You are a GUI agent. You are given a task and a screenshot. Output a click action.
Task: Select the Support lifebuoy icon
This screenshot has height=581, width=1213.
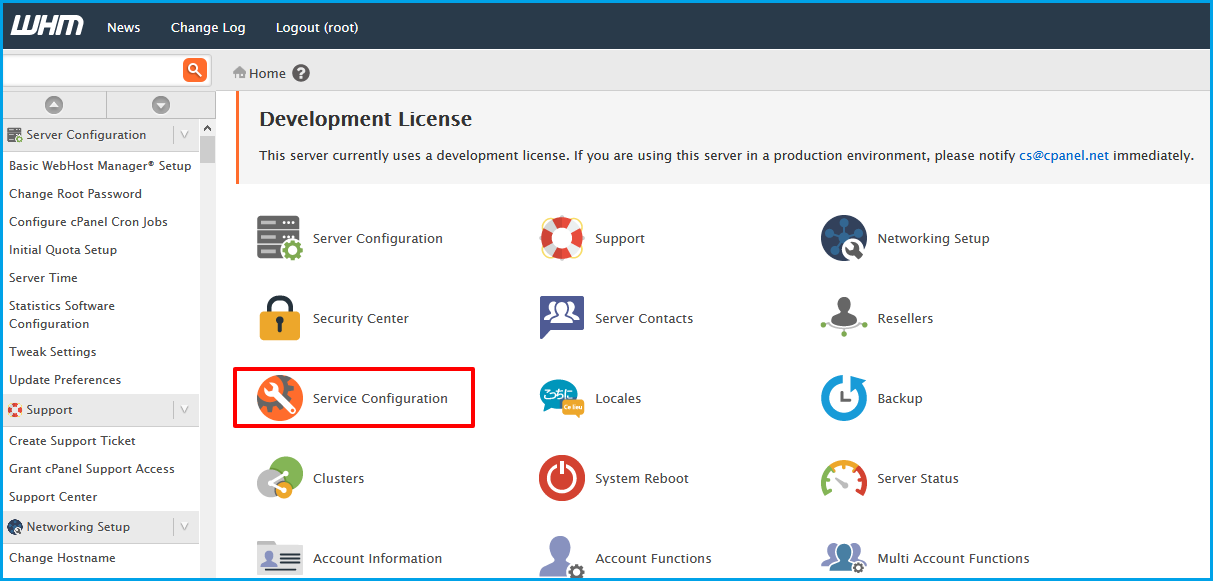(561, 237)
